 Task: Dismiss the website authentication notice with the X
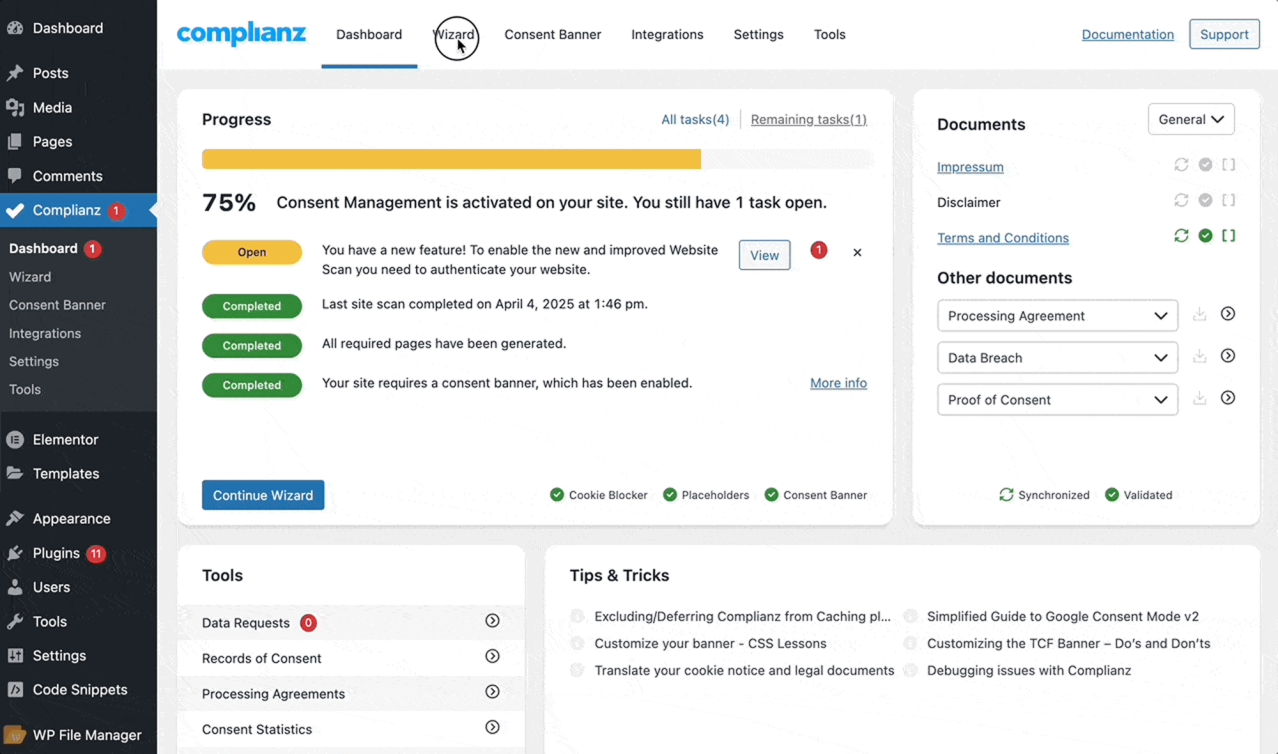point(857,252)
